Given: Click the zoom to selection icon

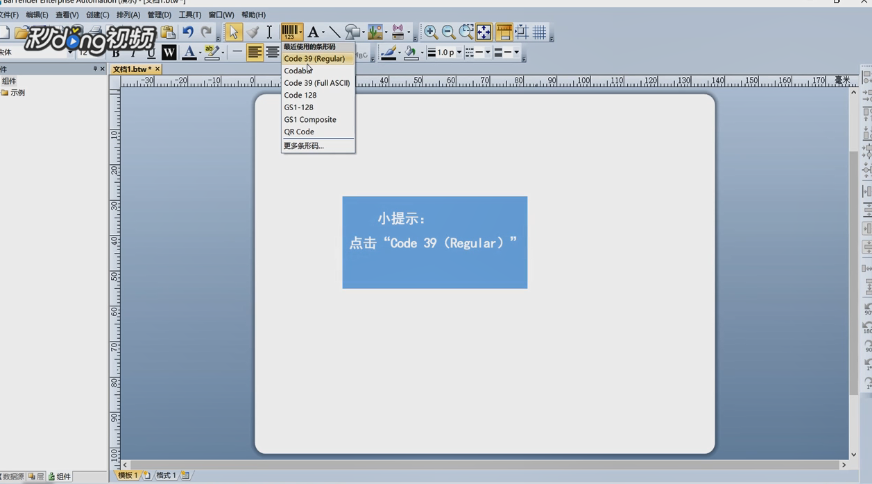Looking at the screenshot, I should coord(466,32).
